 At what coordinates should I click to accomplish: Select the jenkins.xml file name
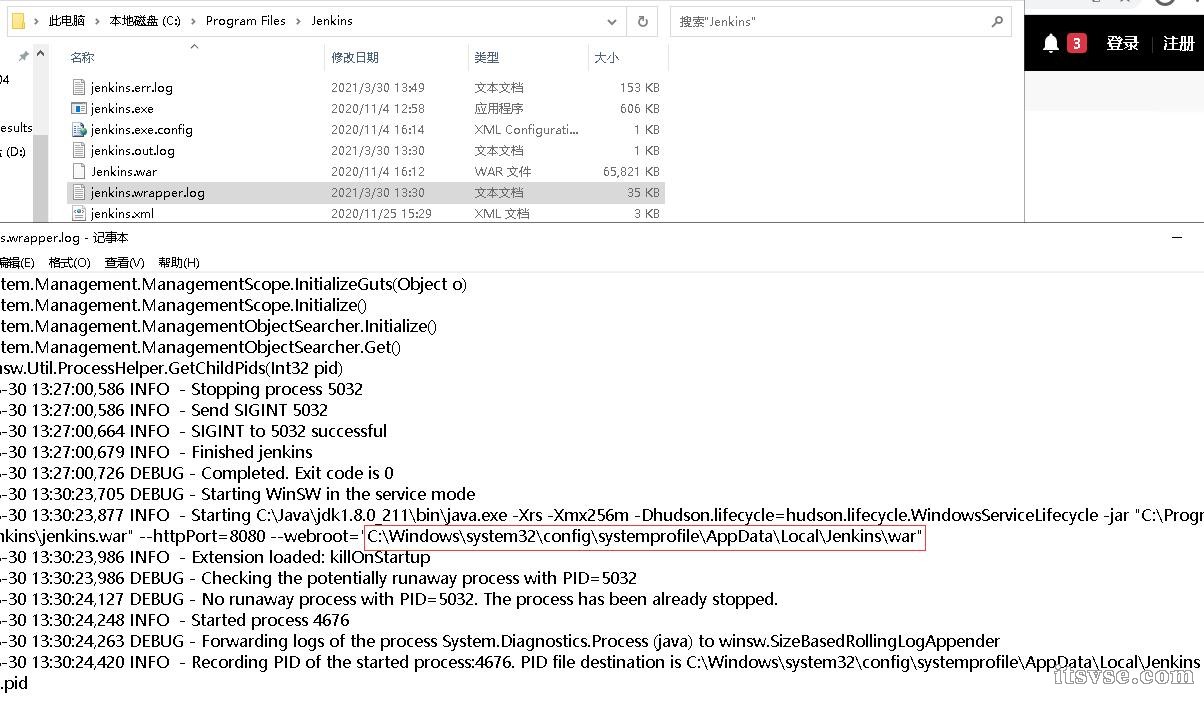click(122, 213)
